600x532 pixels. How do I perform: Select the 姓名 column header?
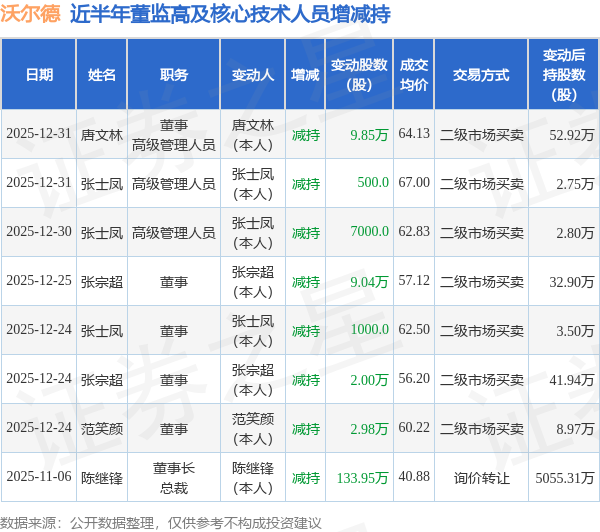pos(102,75)
